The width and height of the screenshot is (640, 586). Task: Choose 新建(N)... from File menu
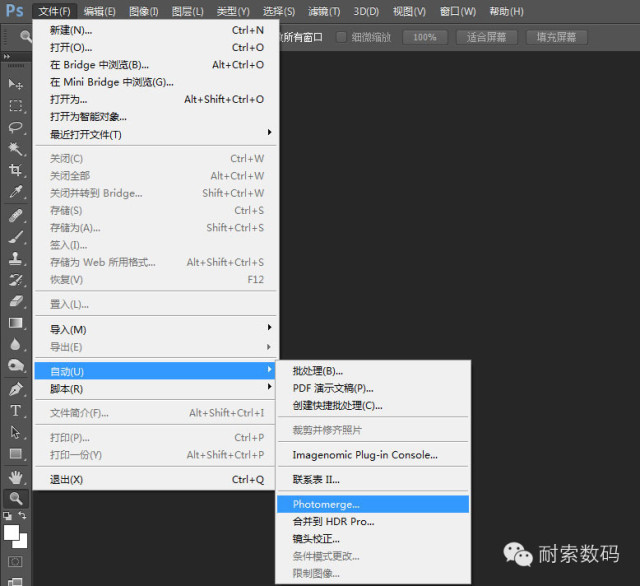click(156, 30)
